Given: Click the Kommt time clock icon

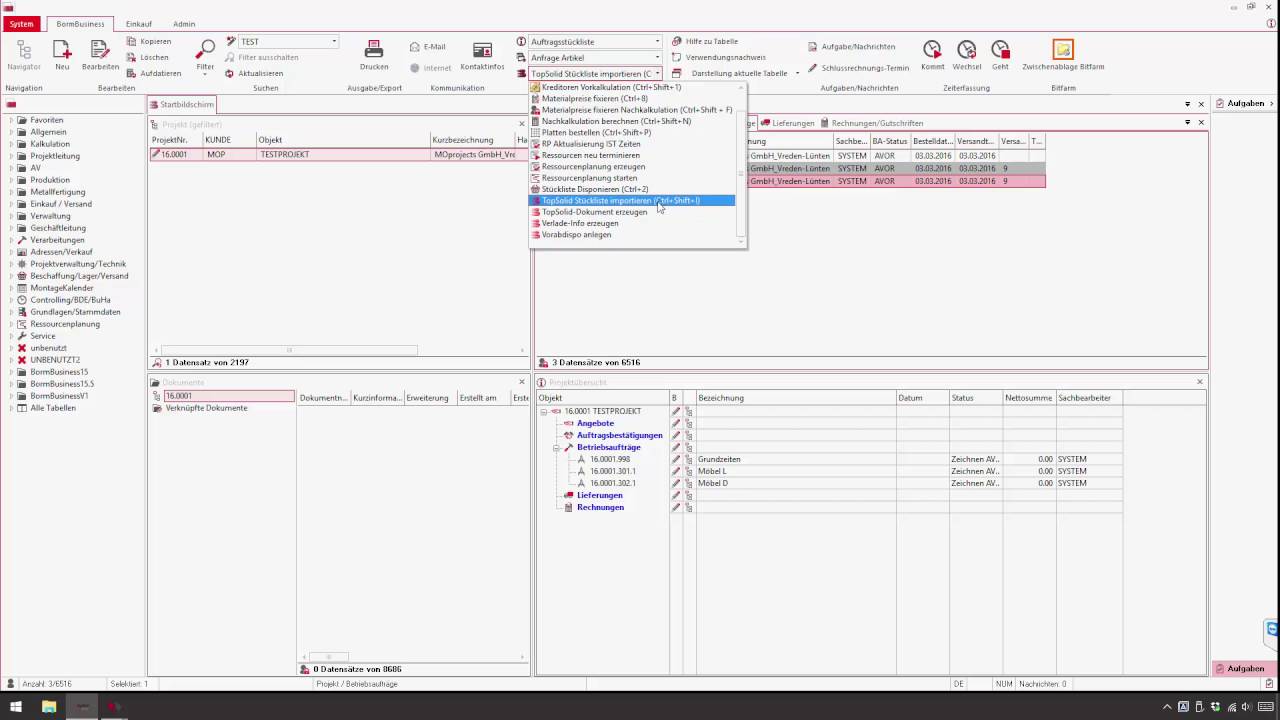Looking at the screenshot, I should pos(932,55).
